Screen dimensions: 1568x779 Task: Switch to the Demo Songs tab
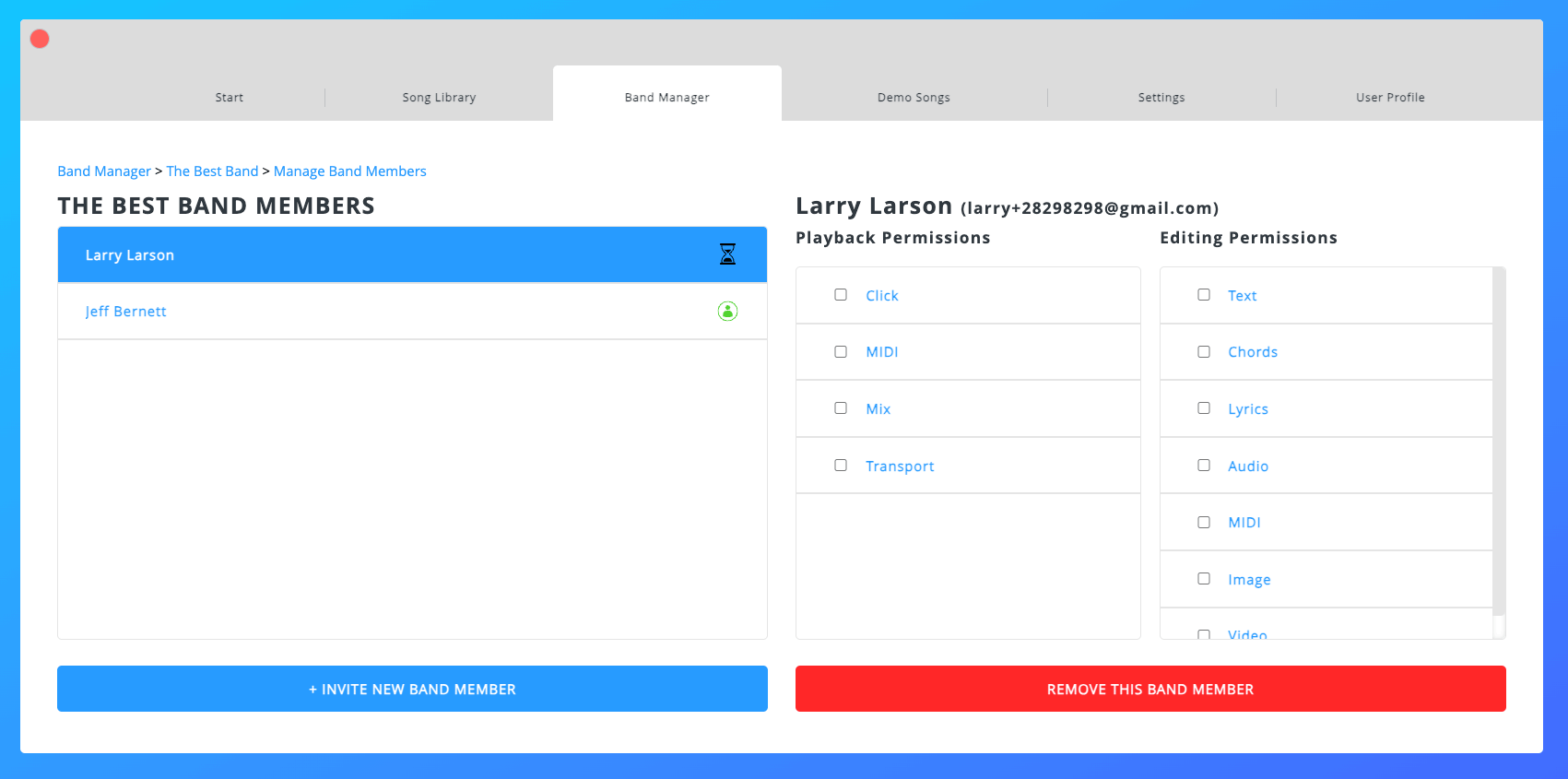coord(914,98)
